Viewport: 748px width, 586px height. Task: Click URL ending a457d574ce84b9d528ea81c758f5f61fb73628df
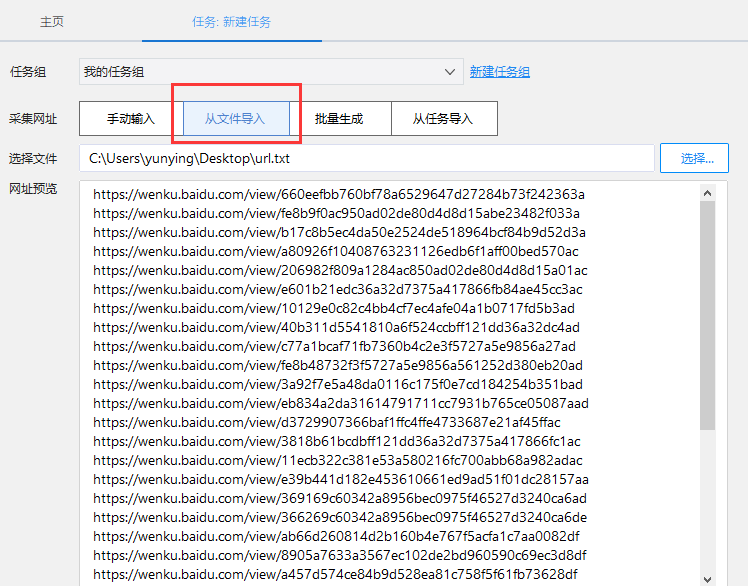(x=335, y=575)
